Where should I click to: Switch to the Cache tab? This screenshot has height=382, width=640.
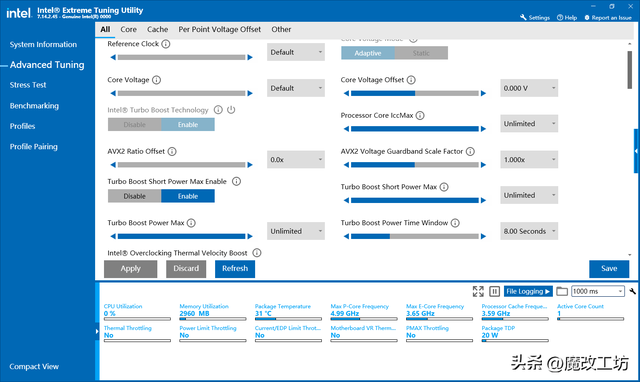tap(158, 29)
